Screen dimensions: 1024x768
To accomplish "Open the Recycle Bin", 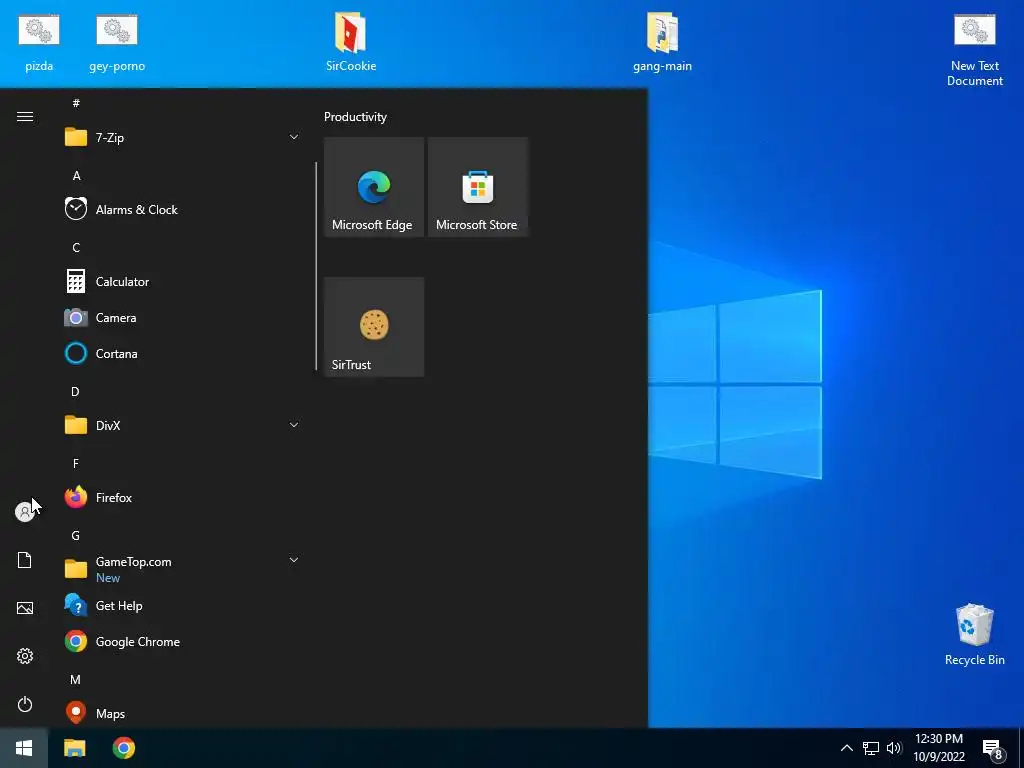I will click(x=974, y=634).
